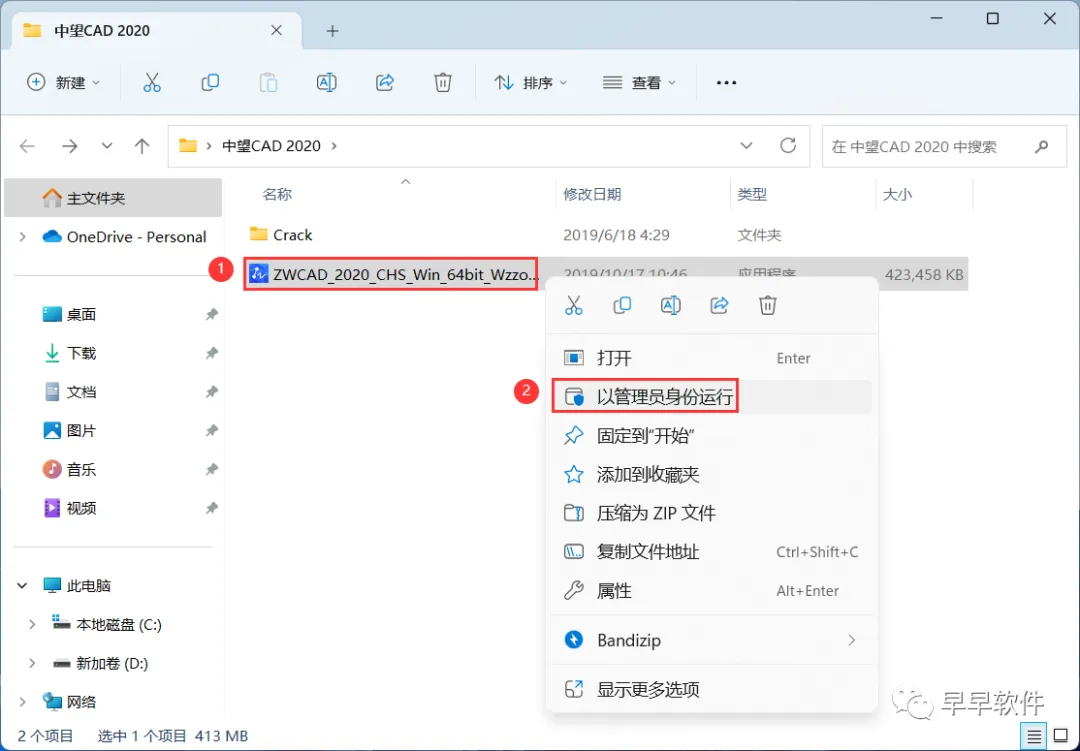This screenshot has height=751, width=1080.
Task: Click the Cut icon in the toolbar
Action: tap(152, 83)
